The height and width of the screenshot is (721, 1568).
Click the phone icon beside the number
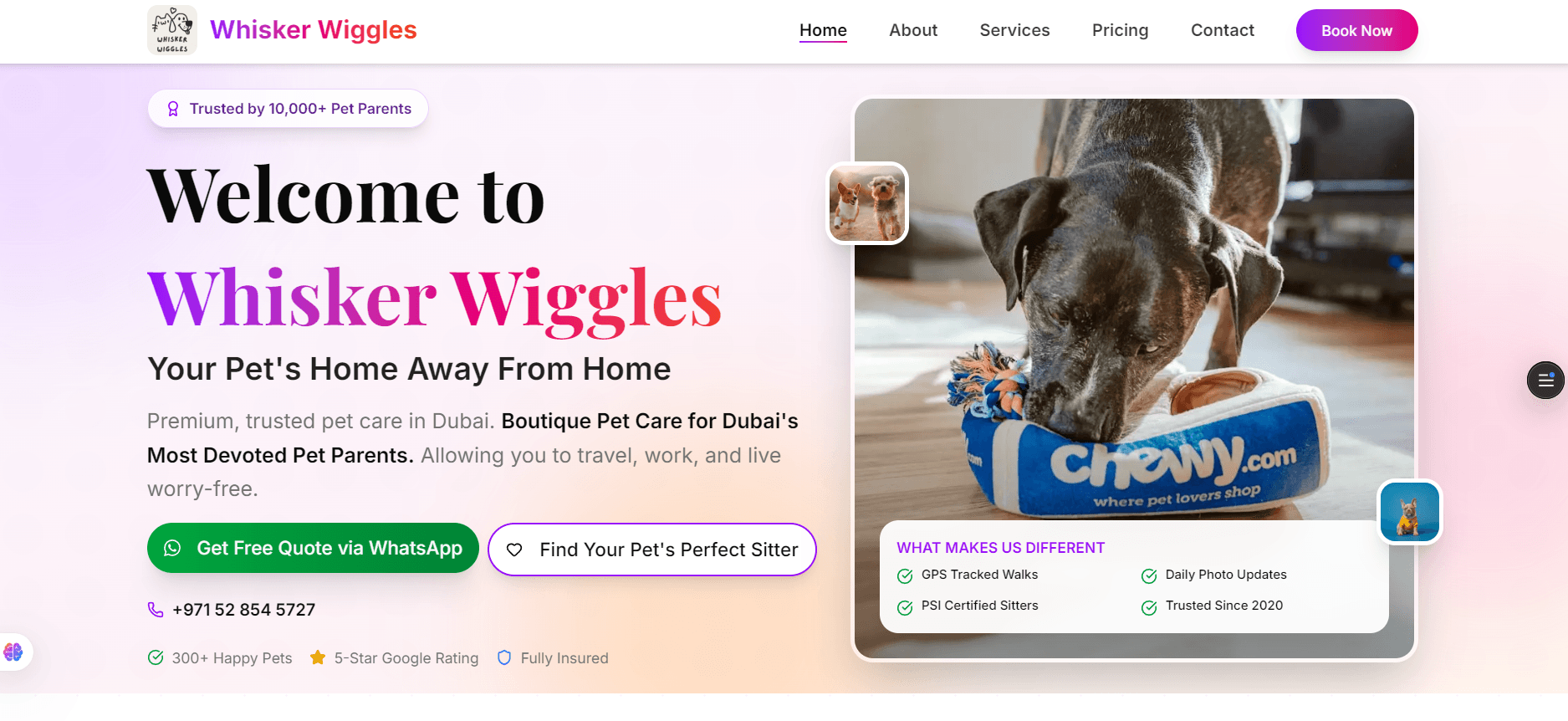click(x=156, y=610)
